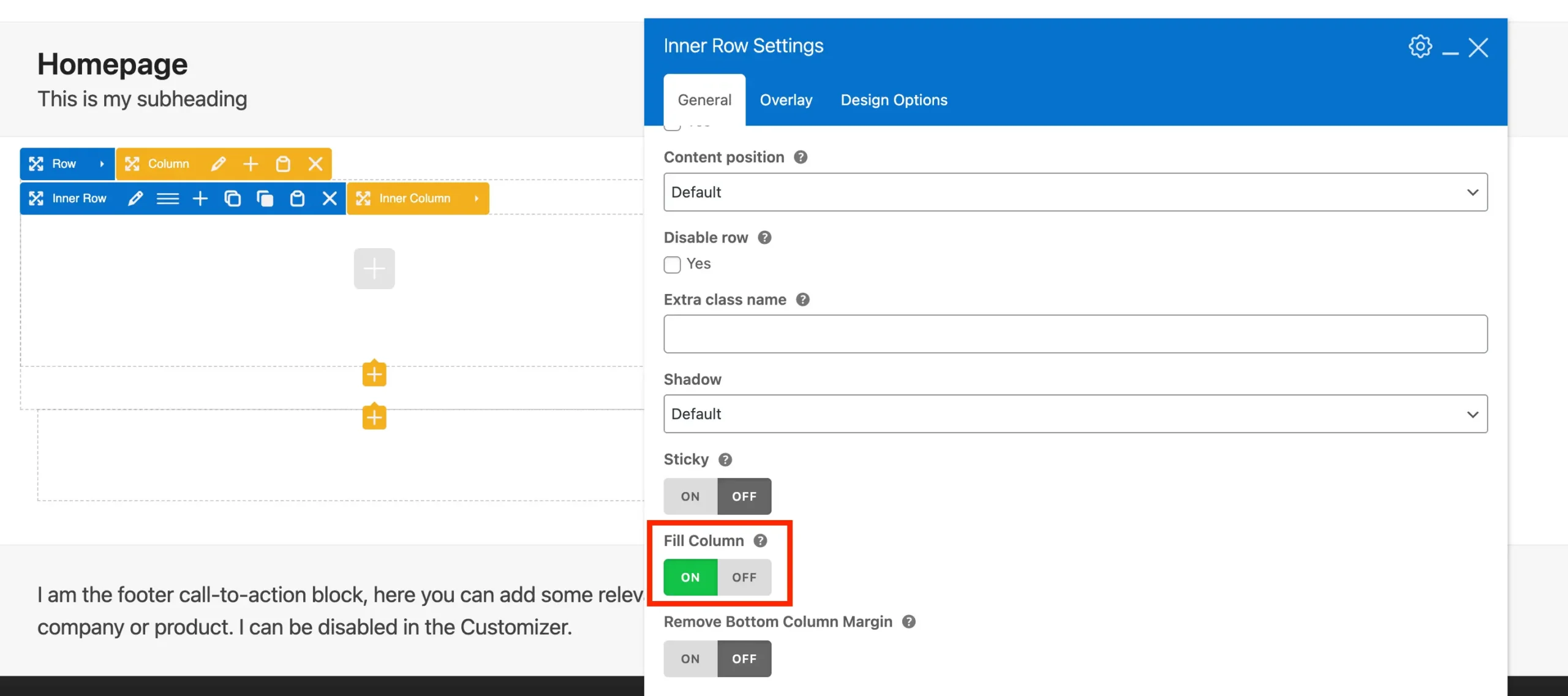
Task: Check Yes under Disable row
Action: (x=672, y=264)
